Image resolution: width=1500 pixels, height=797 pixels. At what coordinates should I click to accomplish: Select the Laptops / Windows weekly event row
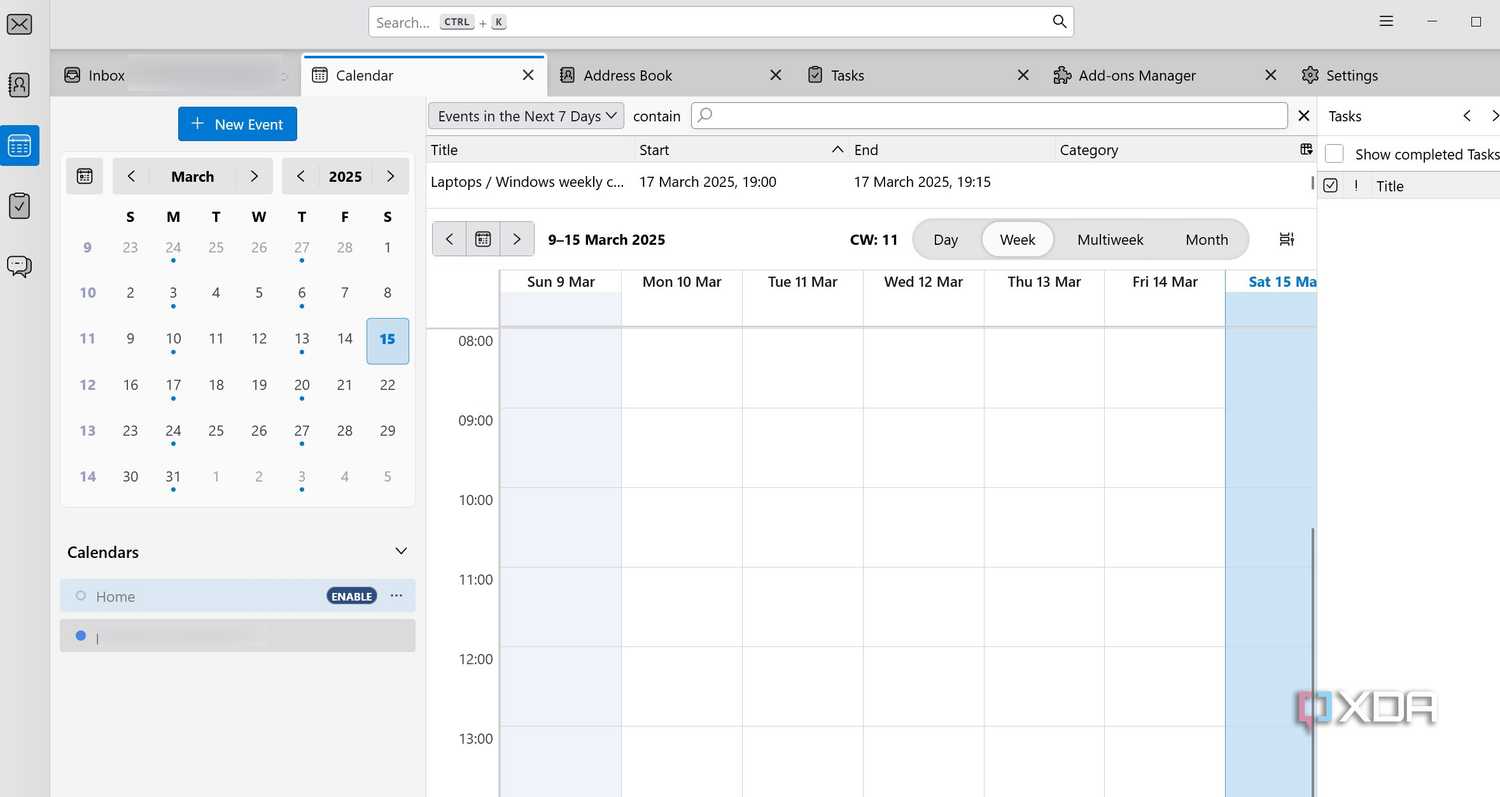coord(870,182)
